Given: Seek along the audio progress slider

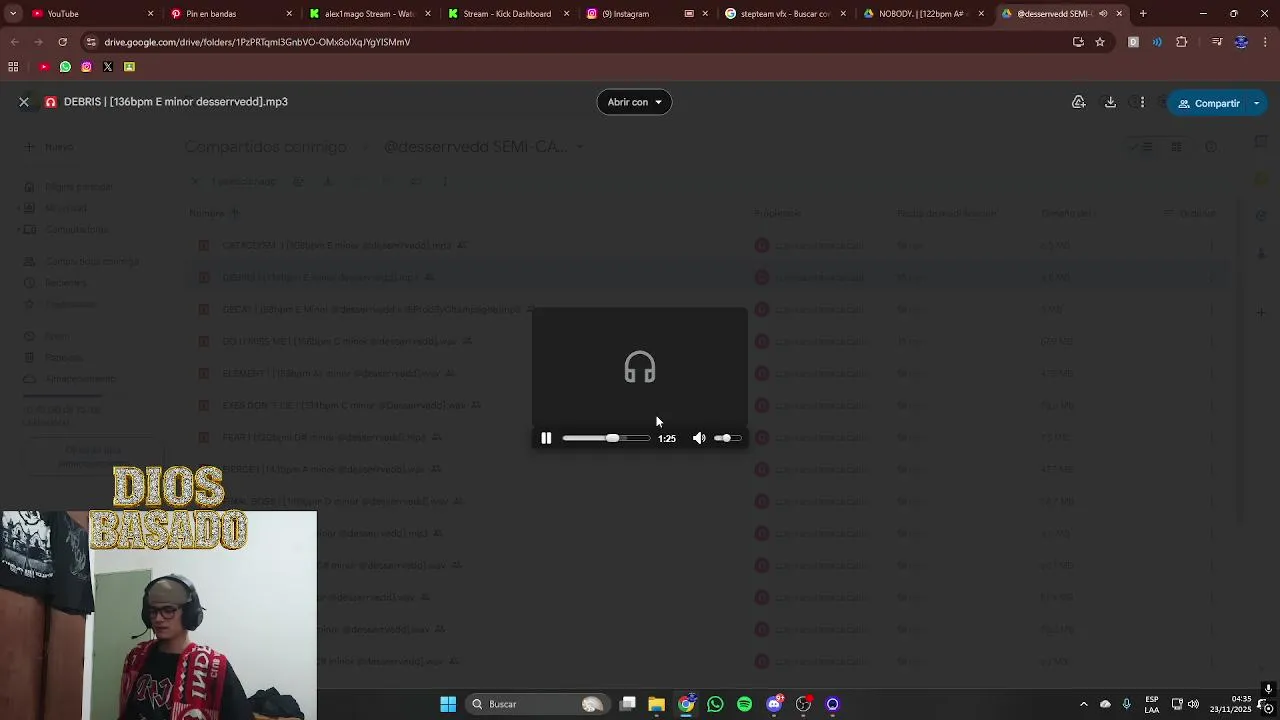Looking at the screenshot, I should pyautogui.click(x=606, y=438).
